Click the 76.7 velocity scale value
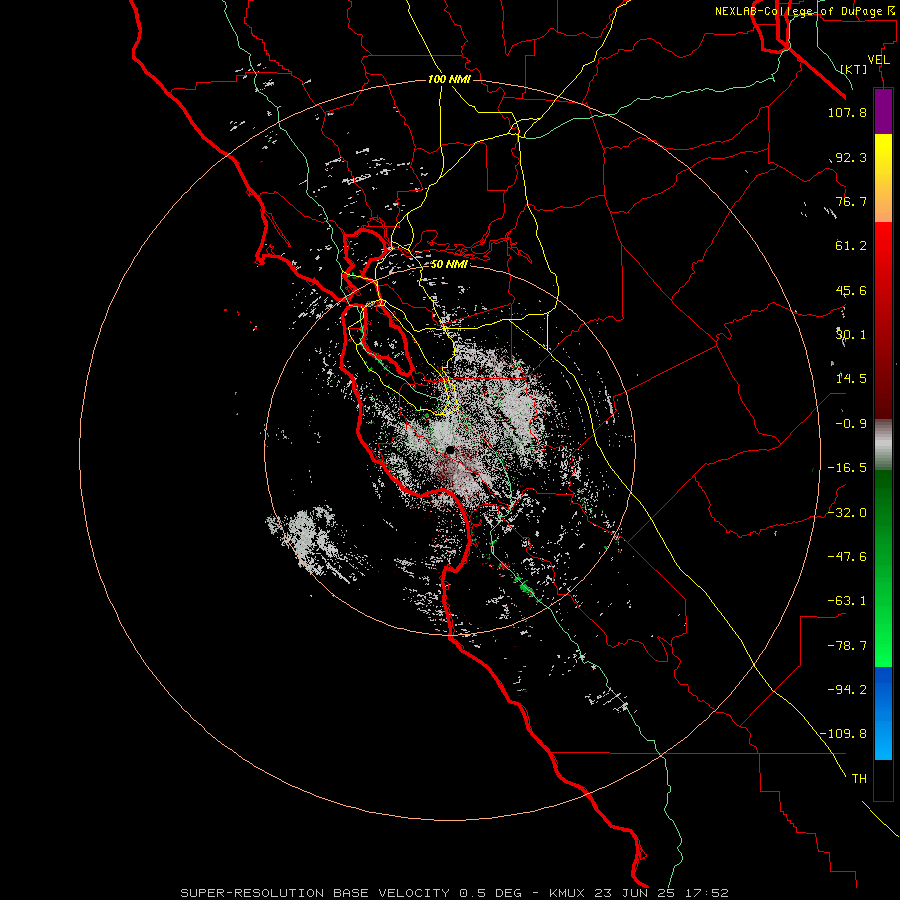The width and height of the screenshot is (900, 900). (851, 201)
